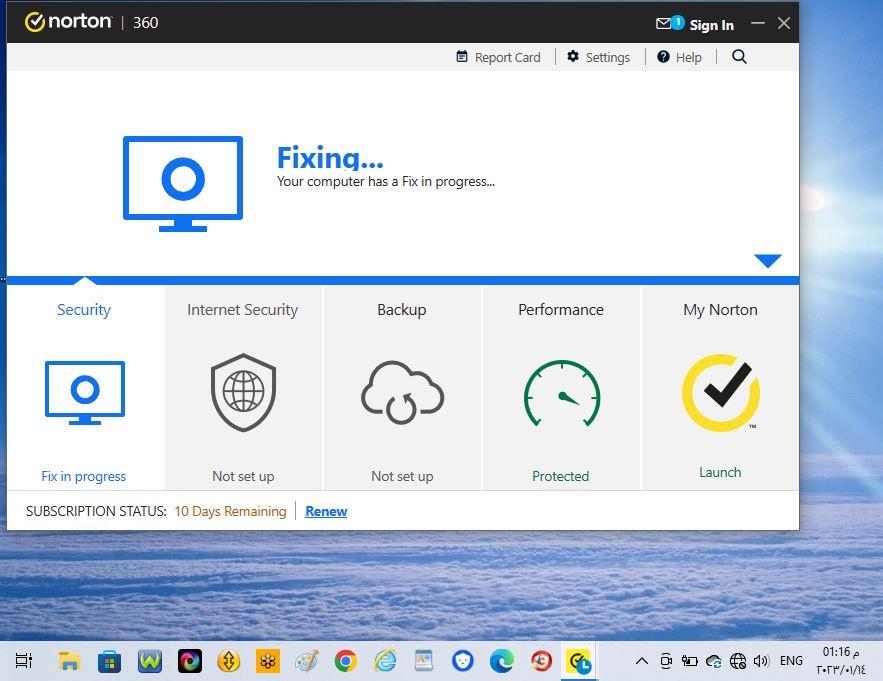This screenshot has width=883, height=681.
Task: Click Launch under My Norton
Action: click(720, 473)
